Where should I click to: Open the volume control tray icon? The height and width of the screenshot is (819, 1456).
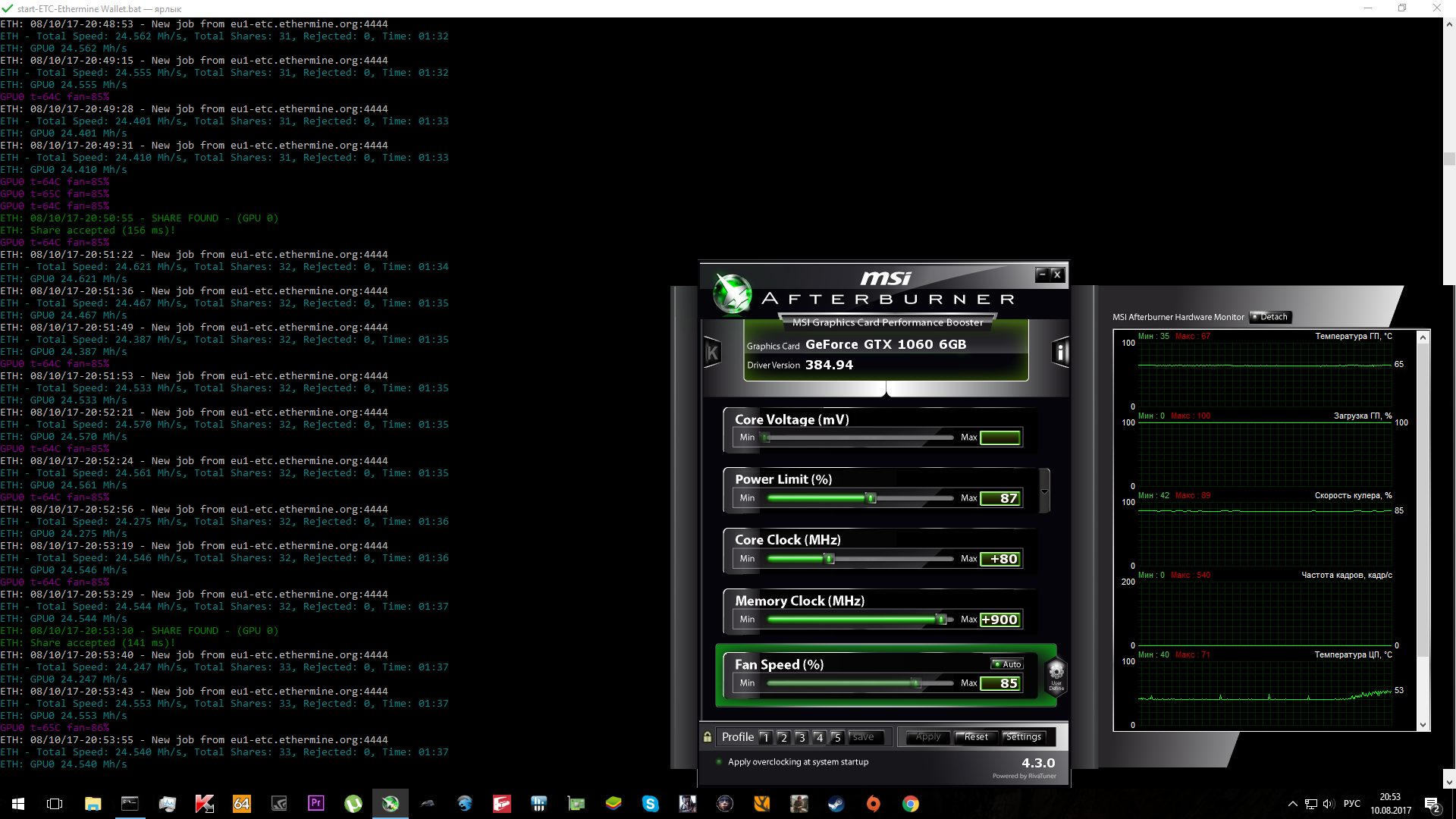pos(1328,804)
